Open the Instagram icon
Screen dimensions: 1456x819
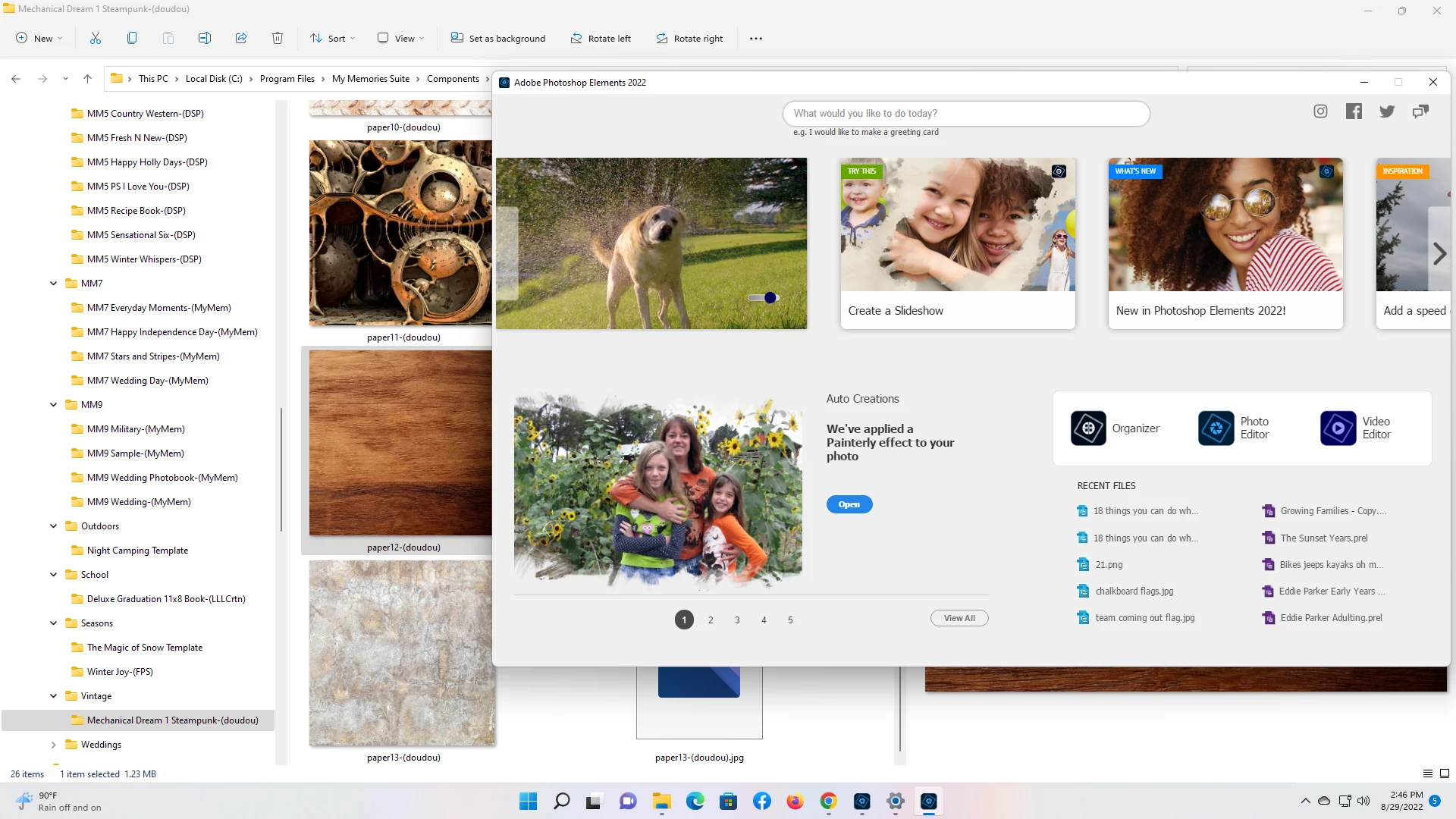pos(1320,111)
